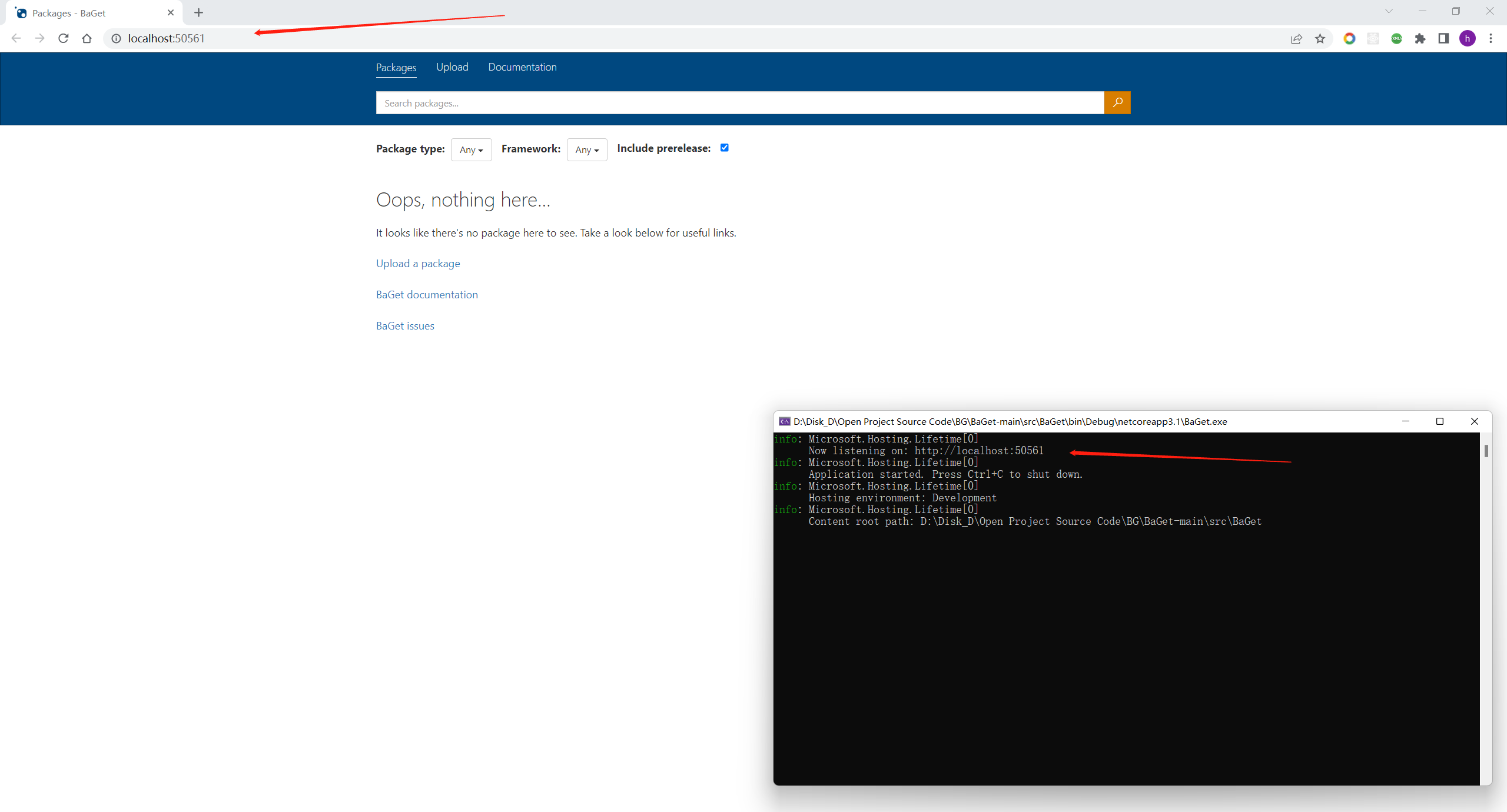Go to the browser home icon
This screenshot has width=1507, height=812.
[x=87, y=38]
